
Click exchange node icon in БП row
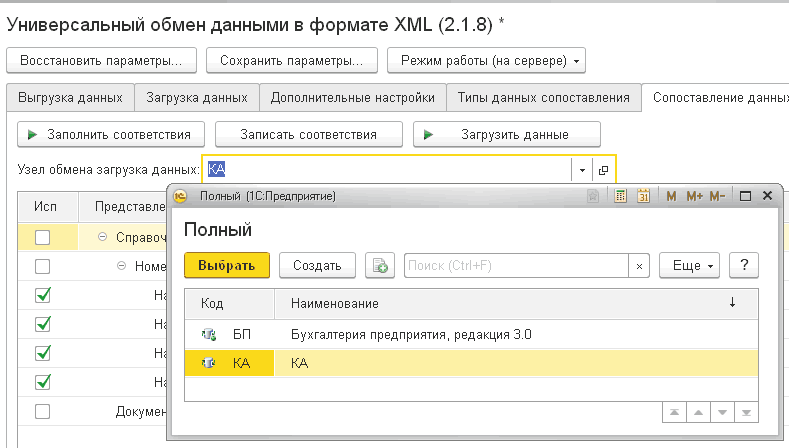point(208,334)
